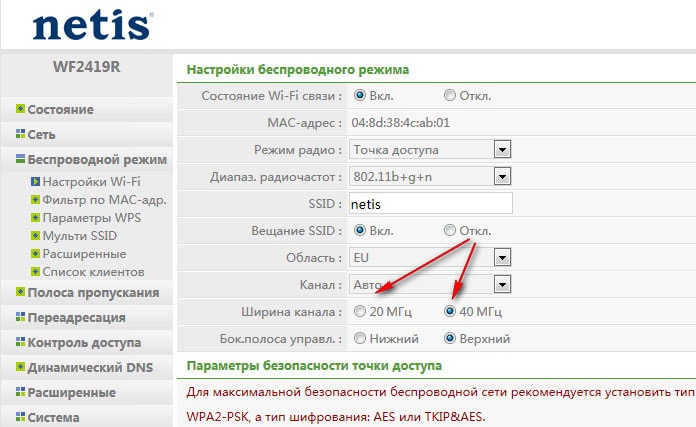
Task: Select 40 МГц channel width
Action: tap(450, 312)
